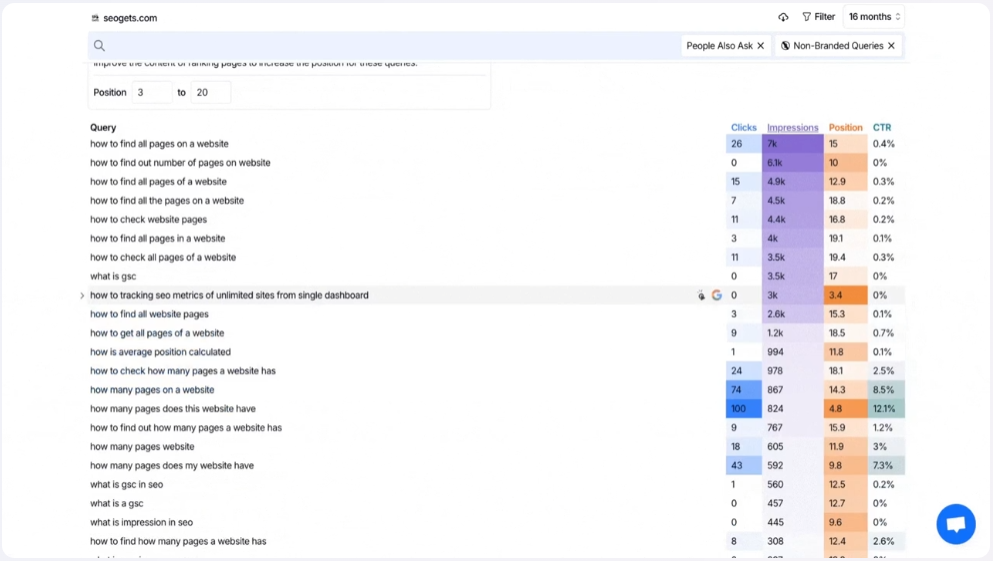Select the 'what is gsc' query row

(x=113, y=277)
